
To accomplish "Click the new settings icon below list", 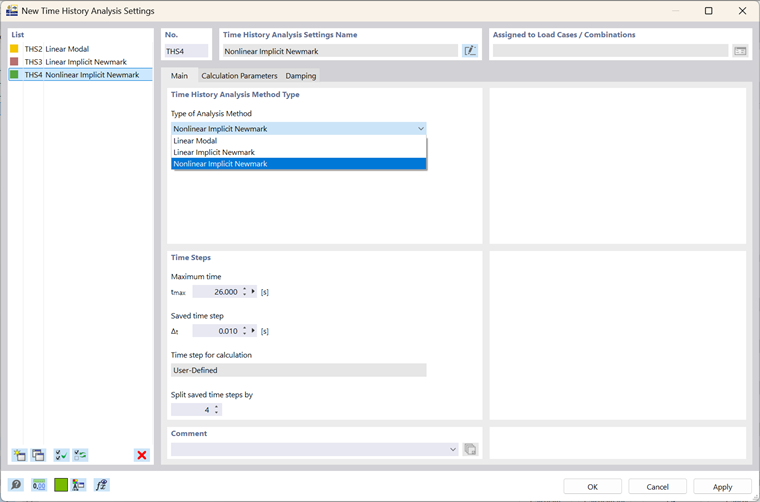I will tap(19, 455).
